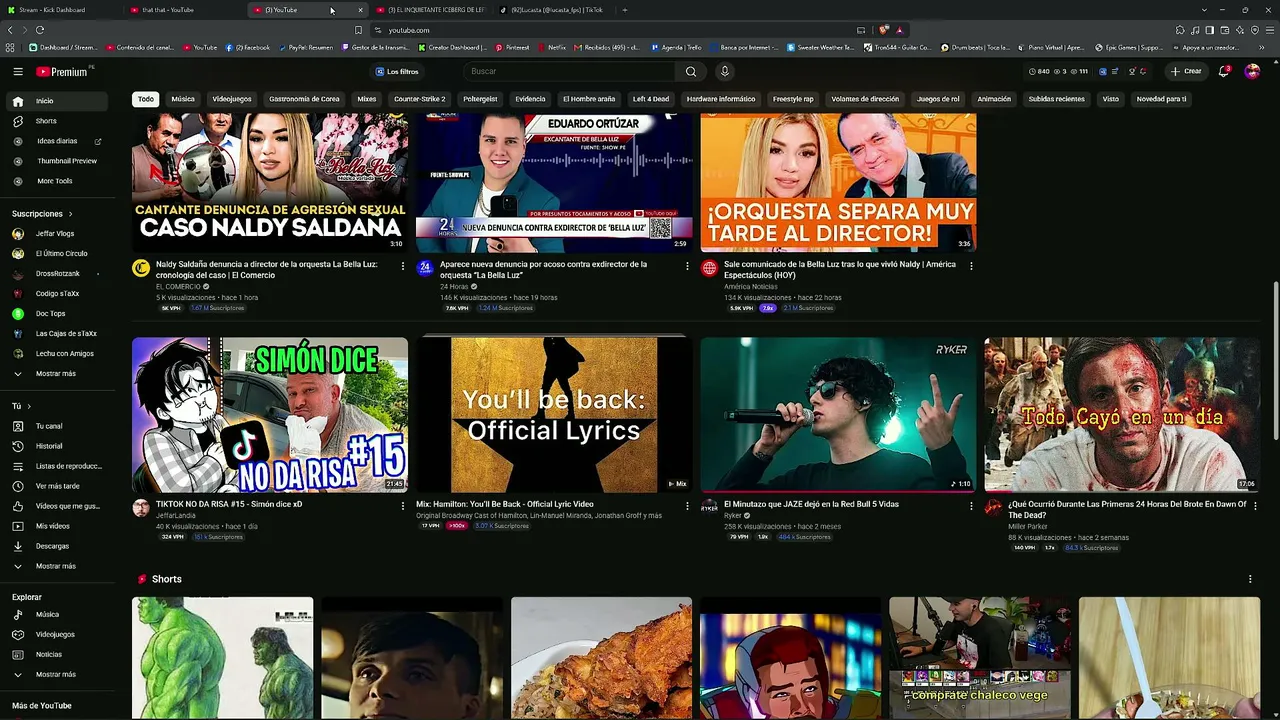Play the Hamilton You'll be back thumbnail
The height and width of the screenshot is (720, 1280).
(554, 414)
